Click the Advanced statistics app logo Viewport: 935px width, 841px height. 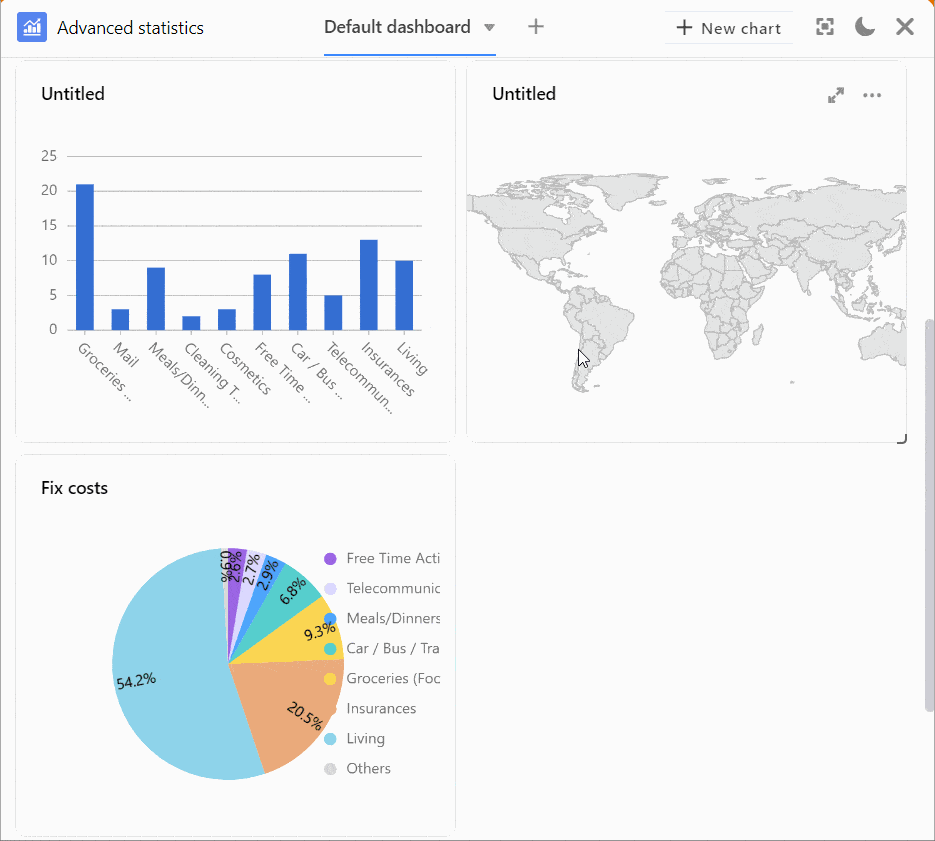(x=32, y=28)
